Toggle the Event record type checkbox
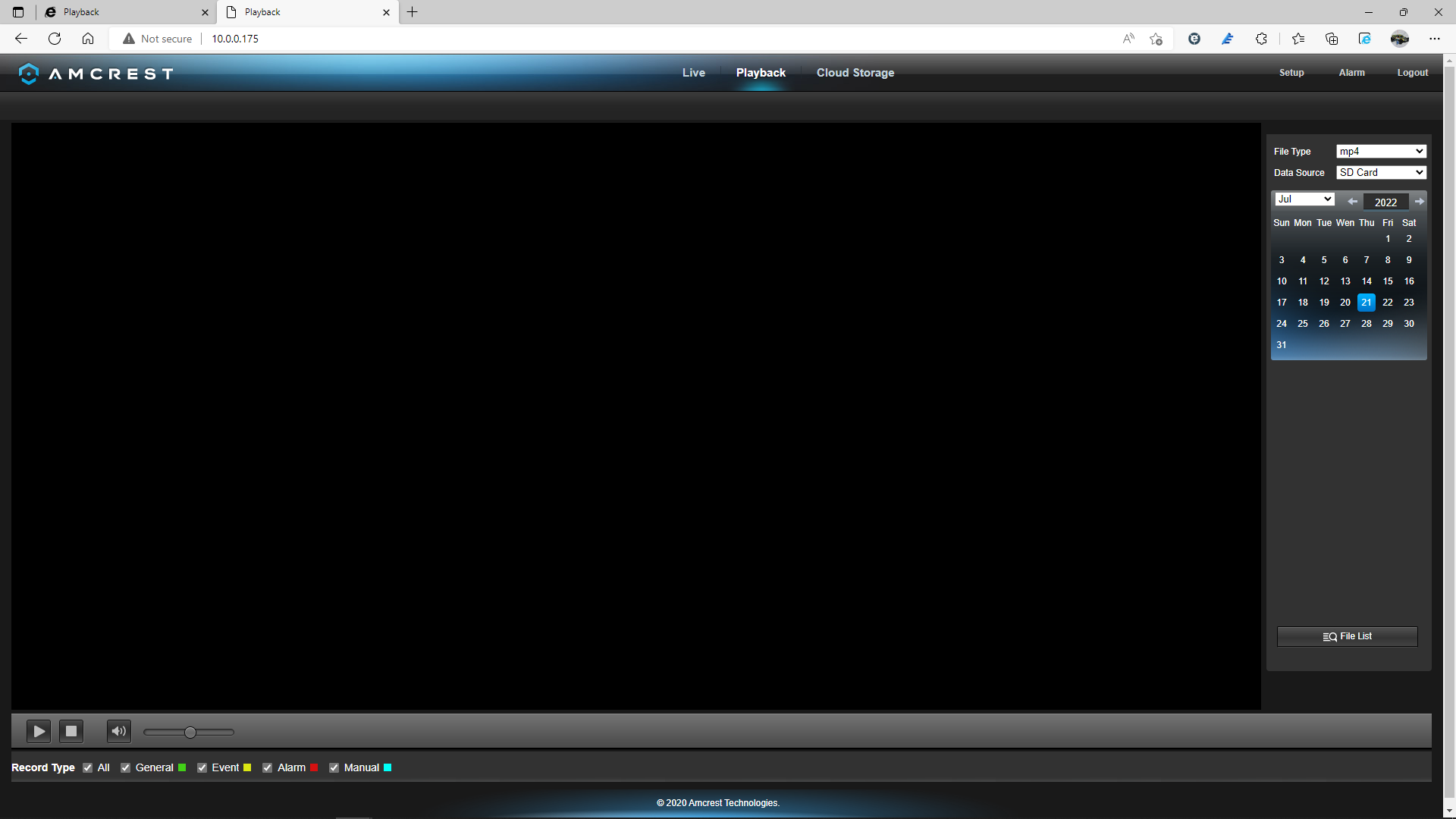Viewport: 1456px width, 819px height. coord(202,767)
